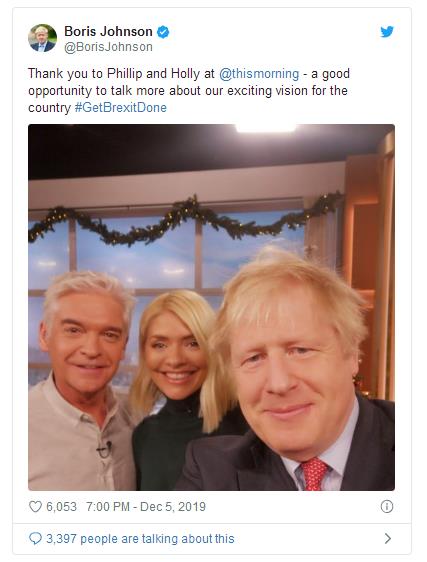Viewport: 427px width, 562px height.
Task: Open "3,397 people are talking about this"
Action: point(140,538)
